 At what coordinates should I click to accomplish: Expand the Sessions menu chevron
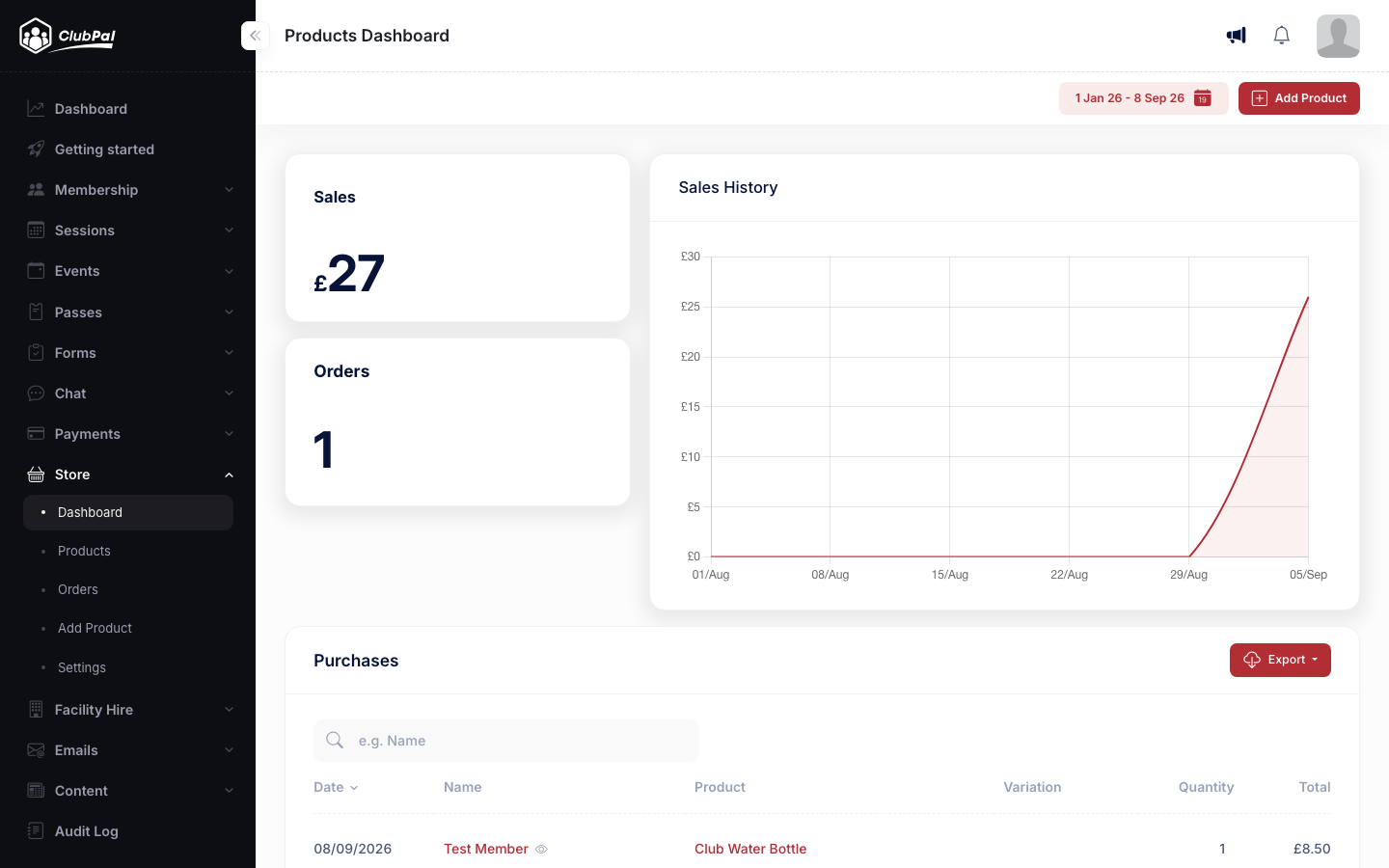click(229, 231)
